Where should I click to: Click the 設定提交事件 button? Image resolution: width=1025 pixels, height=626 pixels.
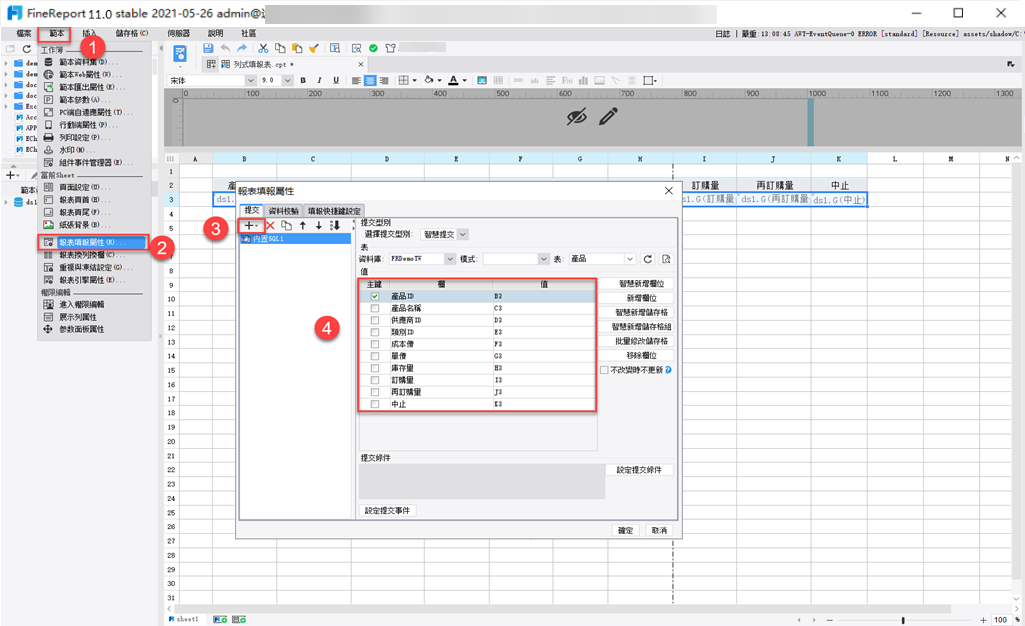pyautogui.click(x=388, y=510)
